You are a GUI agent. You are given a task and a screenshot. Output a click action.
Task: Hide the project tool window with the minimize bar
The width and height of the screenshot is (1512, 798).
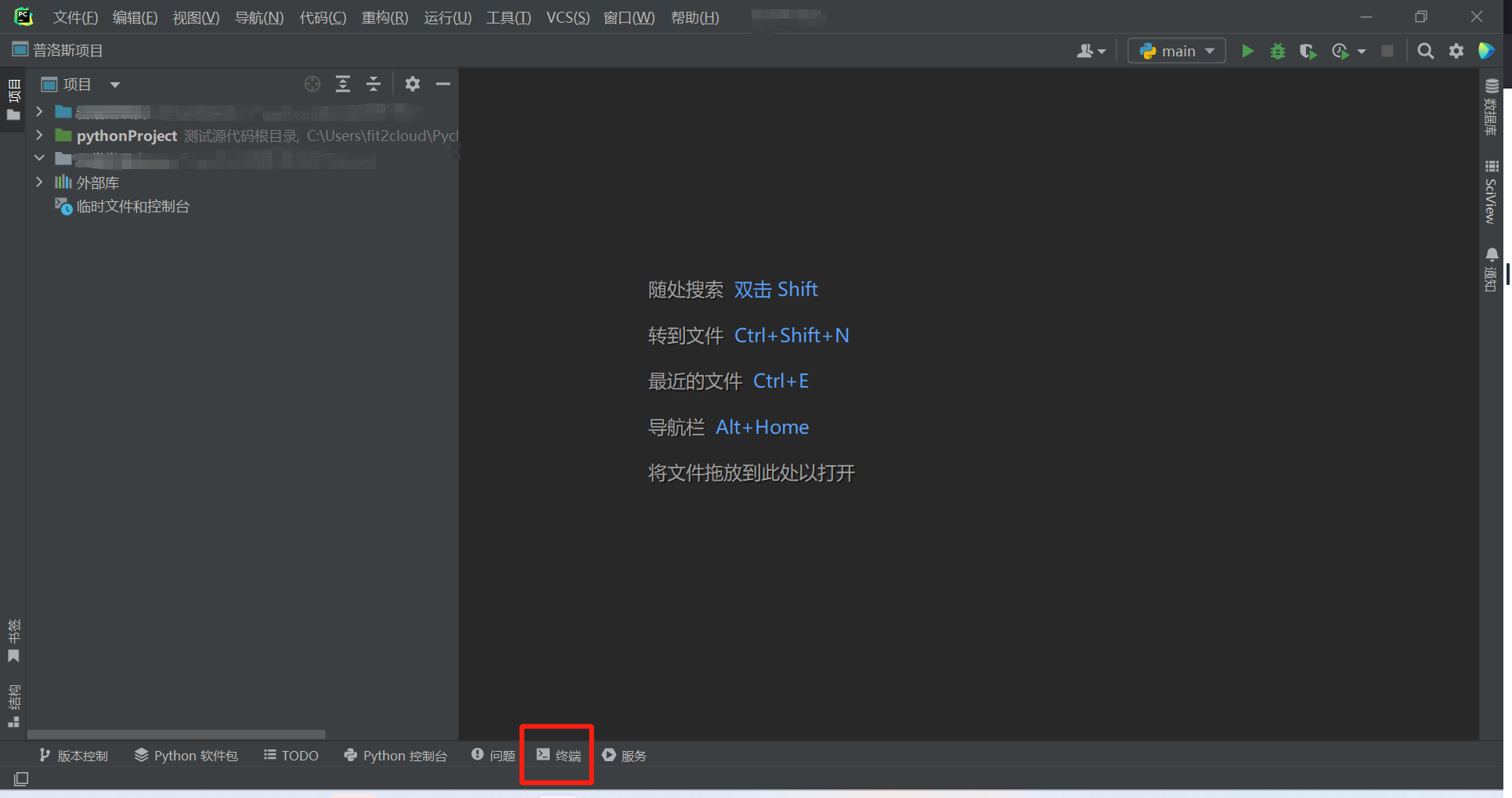443,84
